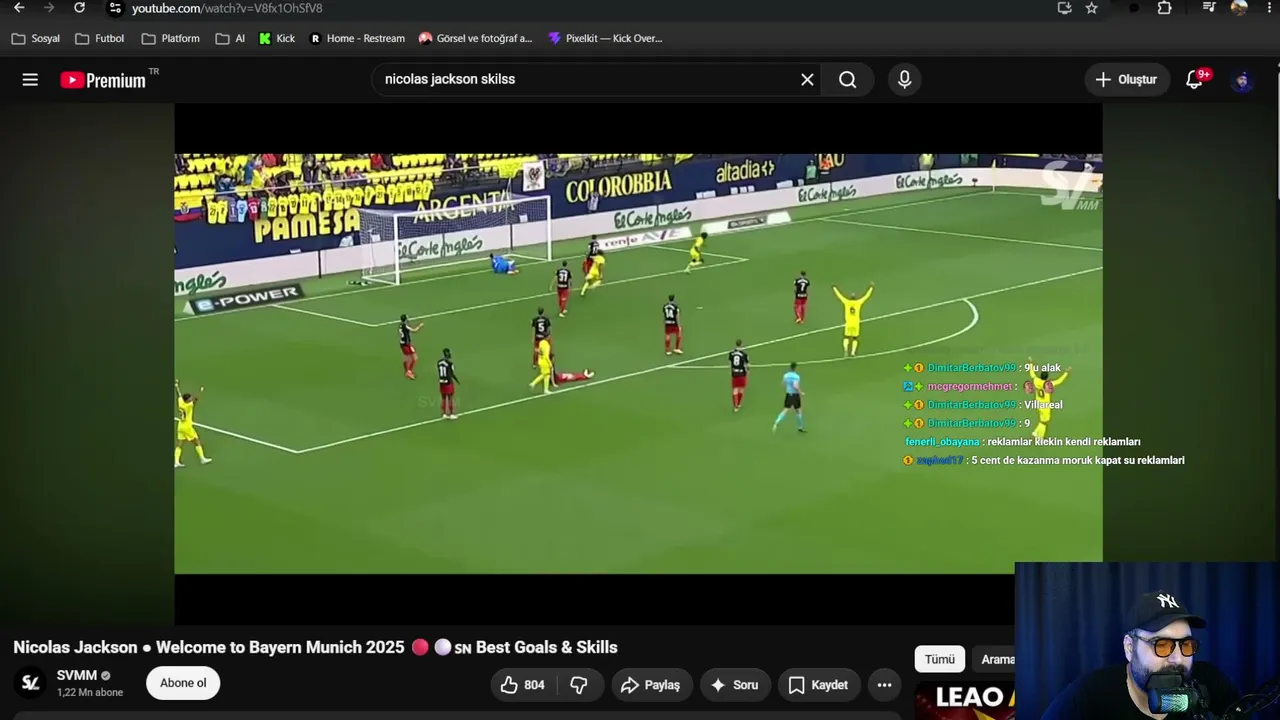Open the SVMM channel name link
Viewport: 1280px width, 720px height.
(x=77, y=675)
